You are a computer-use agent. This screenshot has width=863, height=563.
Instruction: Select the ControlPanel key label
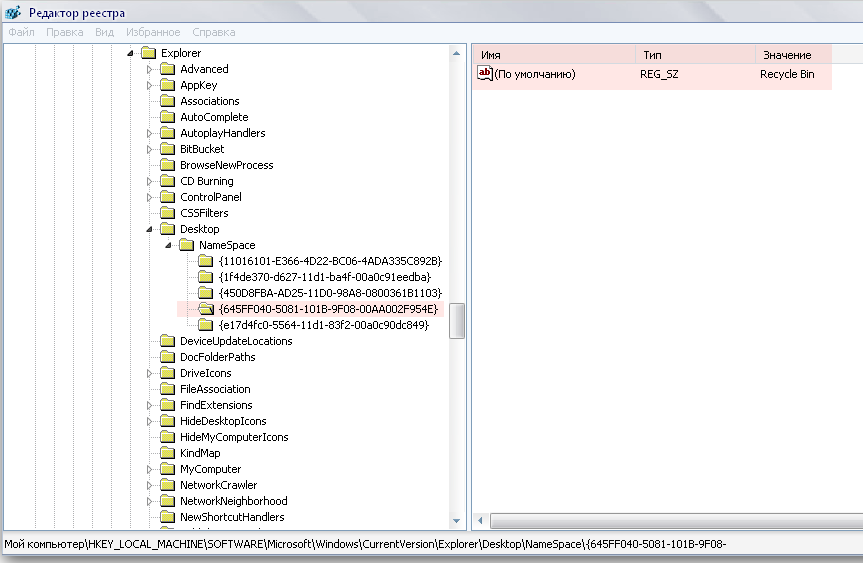[x=211, y=197]
